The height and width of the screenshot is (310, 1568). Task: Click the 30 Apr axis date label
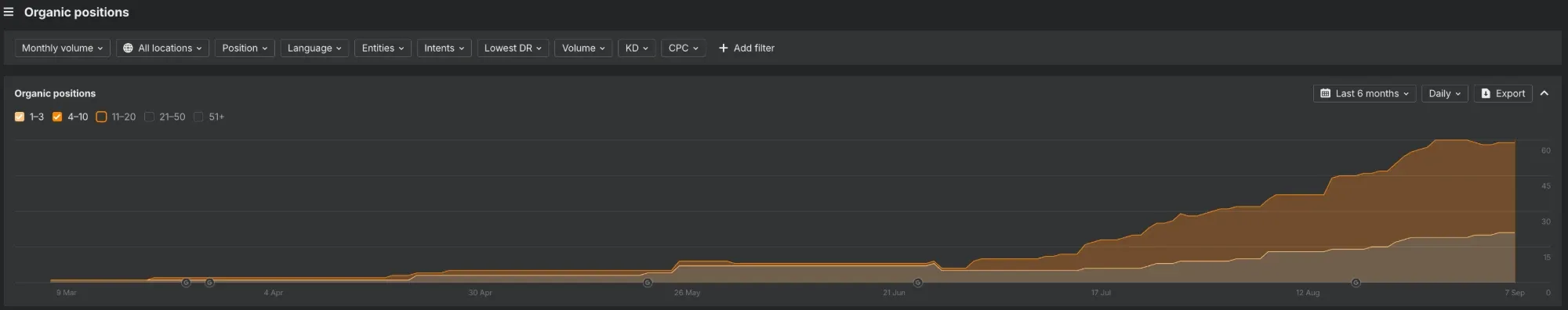(480, 293)
